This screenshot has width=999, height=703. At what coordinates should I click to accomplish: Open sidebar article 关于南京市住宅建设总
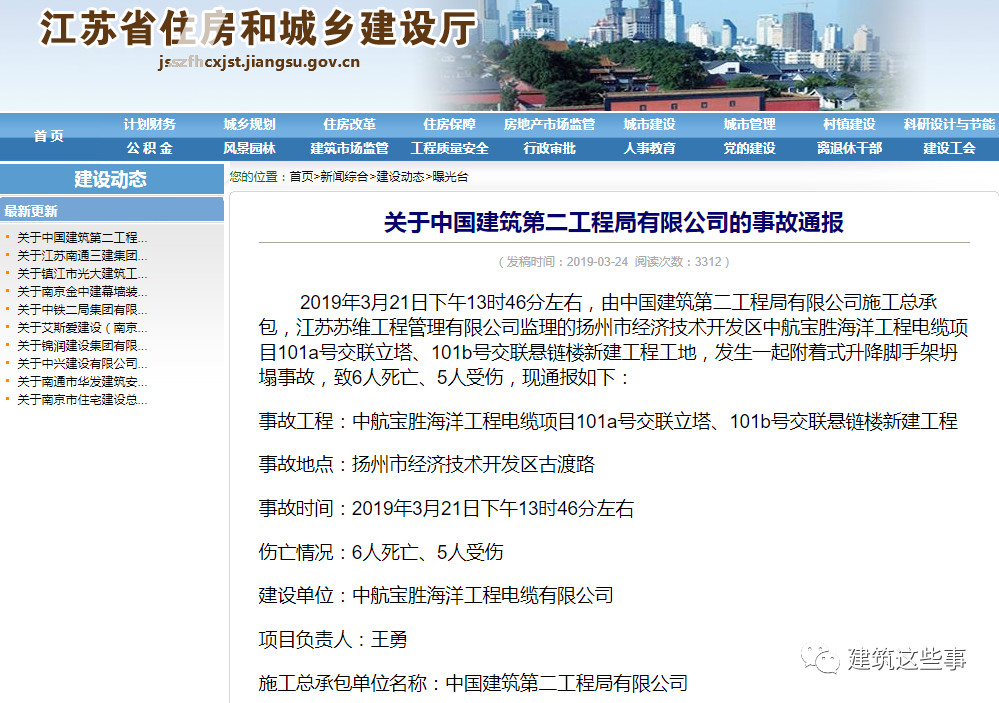(x=82, y=399)
